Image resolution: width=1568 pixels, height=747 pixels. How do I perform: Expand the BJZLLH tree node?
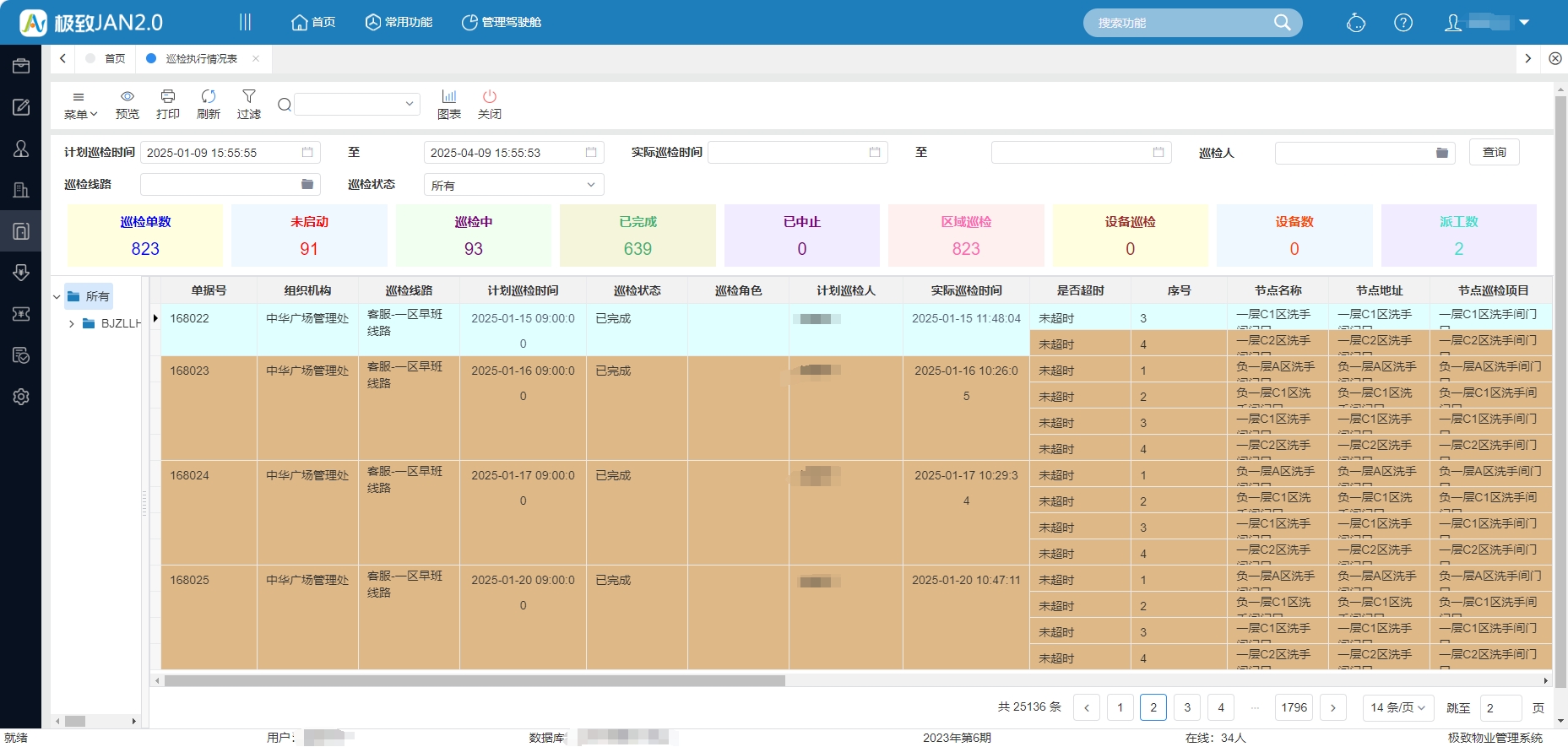(72, 323)
